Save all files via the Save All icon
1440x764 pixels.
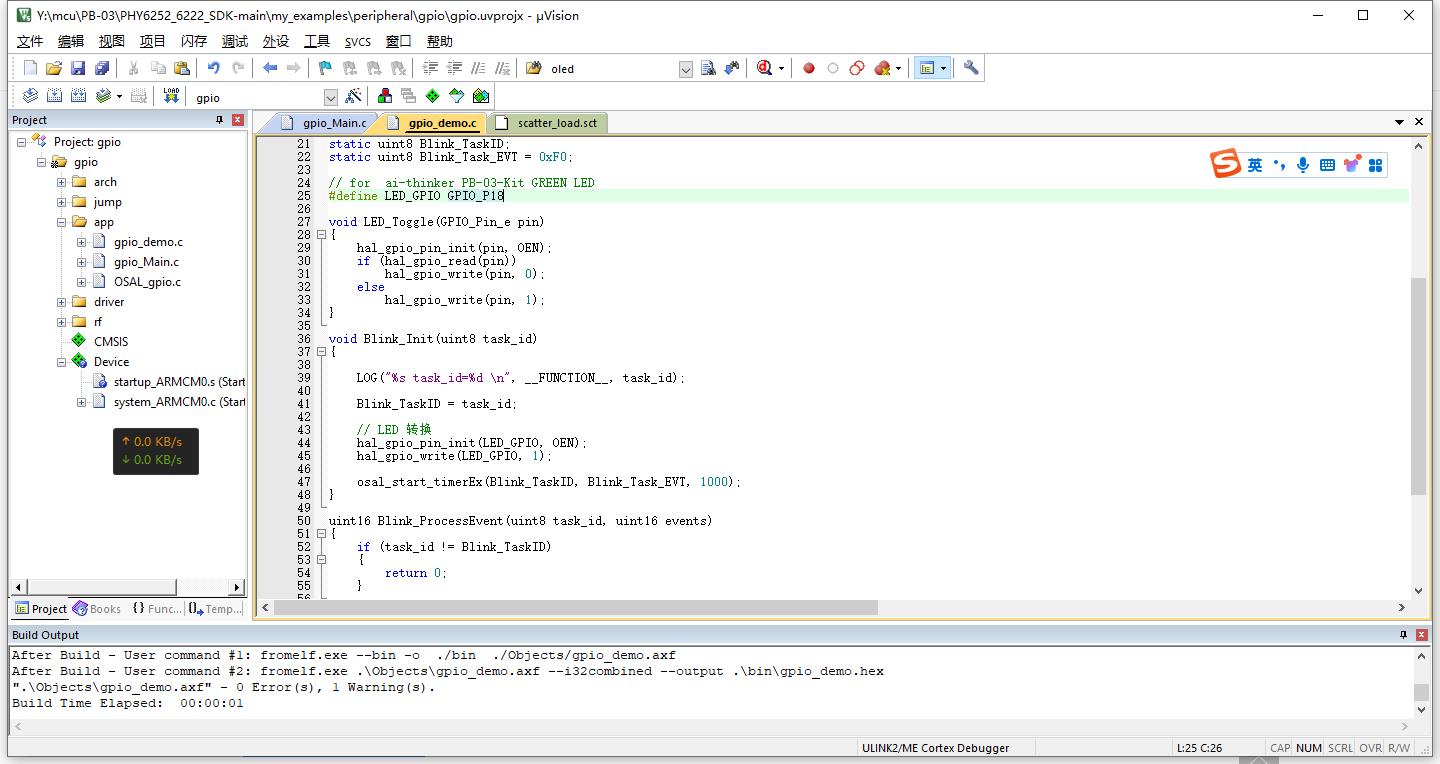point(102,68)
